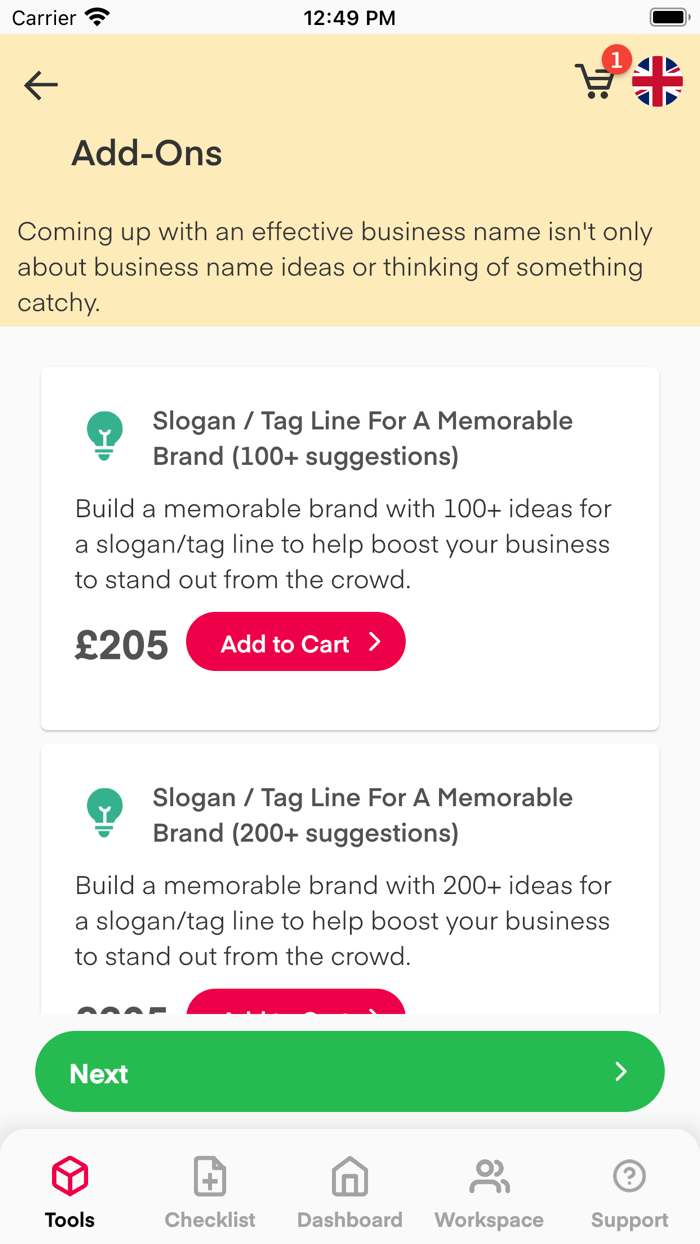Screen dimensions: 700x1244
Task: Tap the UK flag language selector
Action: coord(657,82)
